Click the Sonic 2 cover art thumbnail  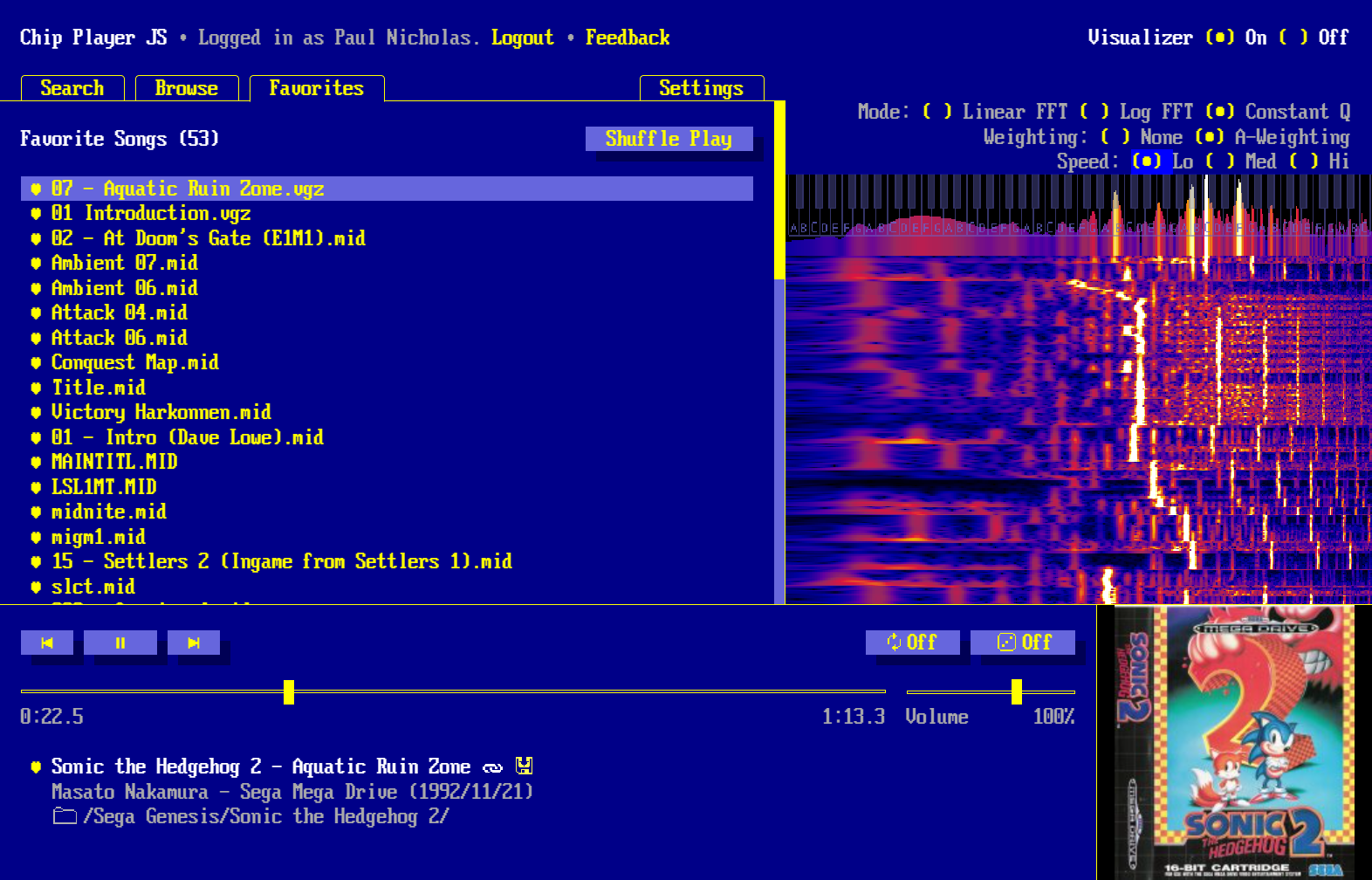(x=1235, y=743)
